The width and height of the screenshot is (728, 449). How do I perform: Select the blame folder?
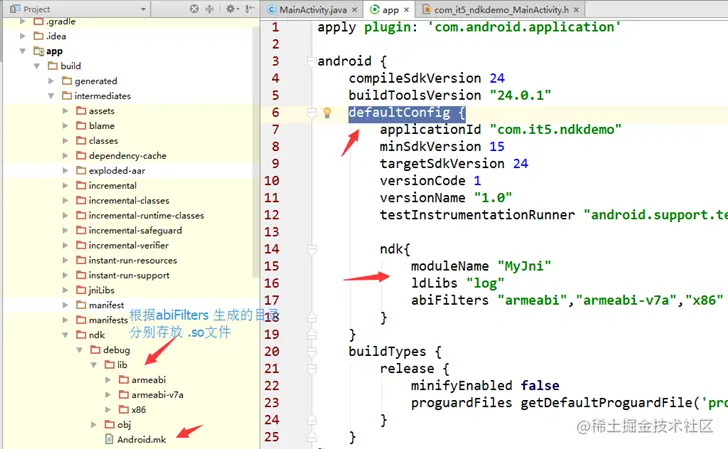pyautogui.click(x=95, y=125)
